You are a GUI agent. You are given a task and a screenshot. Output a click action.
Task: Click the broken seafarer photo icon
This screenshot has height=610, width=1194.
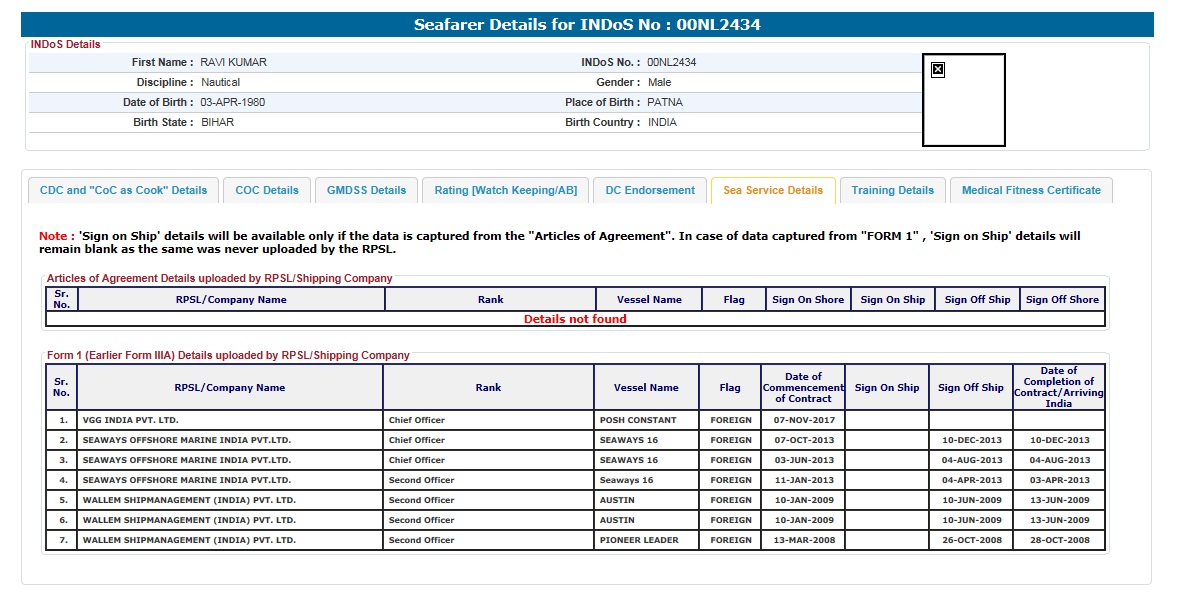(x=937, y=69)
